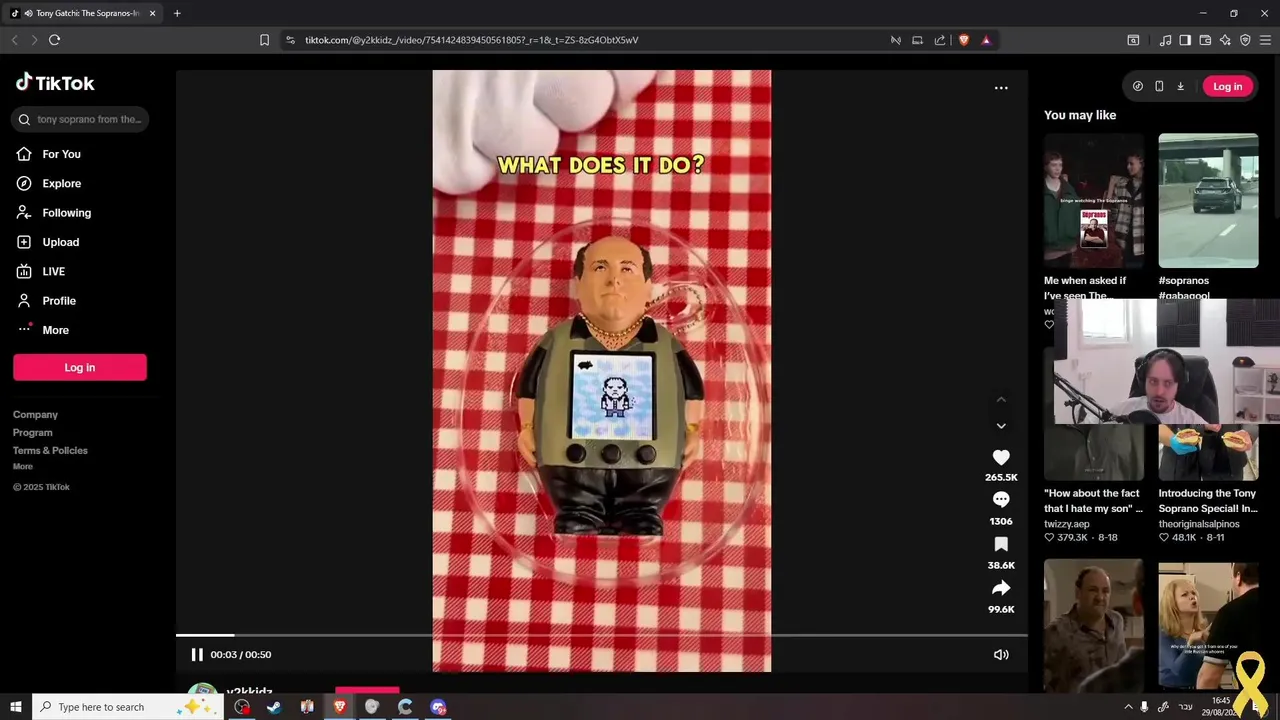Share the video via arrow icon

point(1001,588)
